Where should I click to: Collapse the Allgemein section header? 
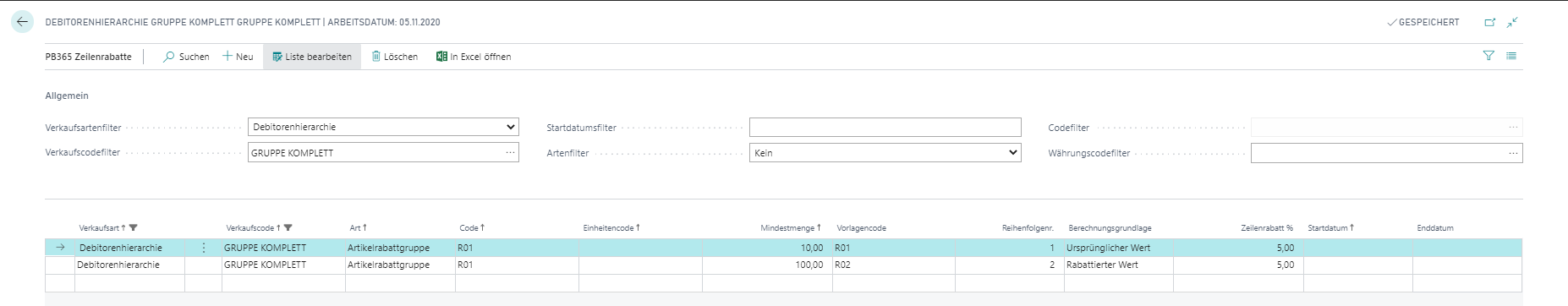click(67, 96)
